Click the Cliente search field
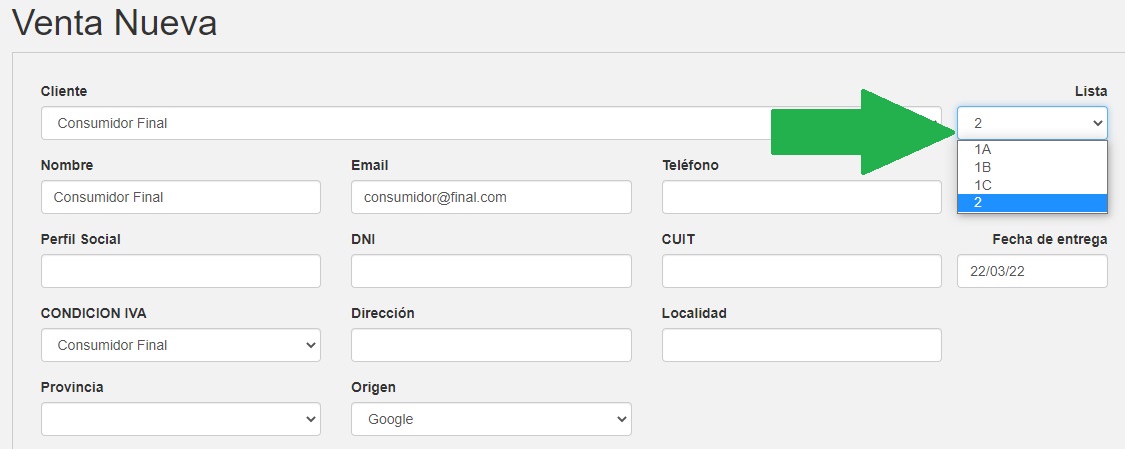This screenshot has width=1125, height=449. [400, 123]
